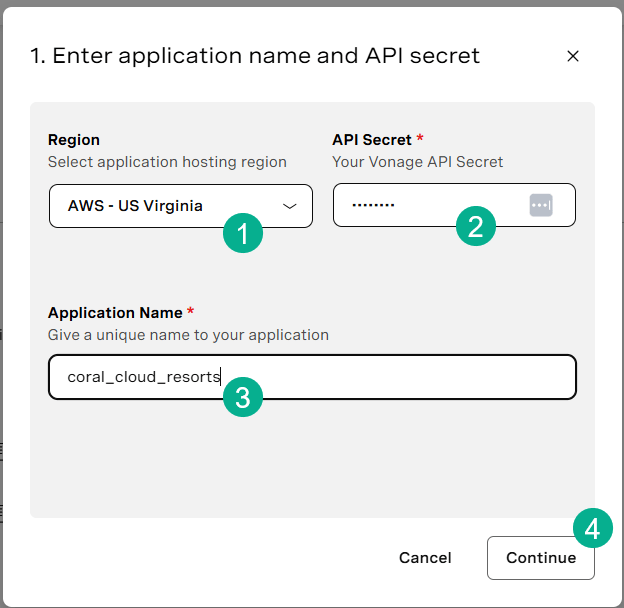
Task: Focus the API Secret input field
Action: coord(454,205)
